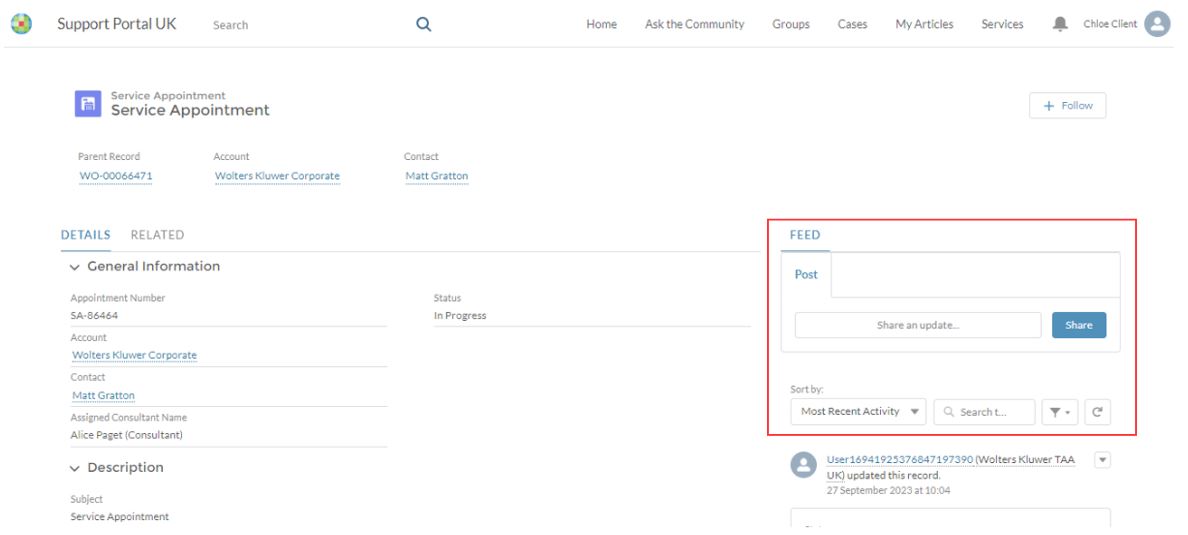Open the notifications bell icon
The height and width of the screenshot is (535, 1188).
click(1060, 24)
